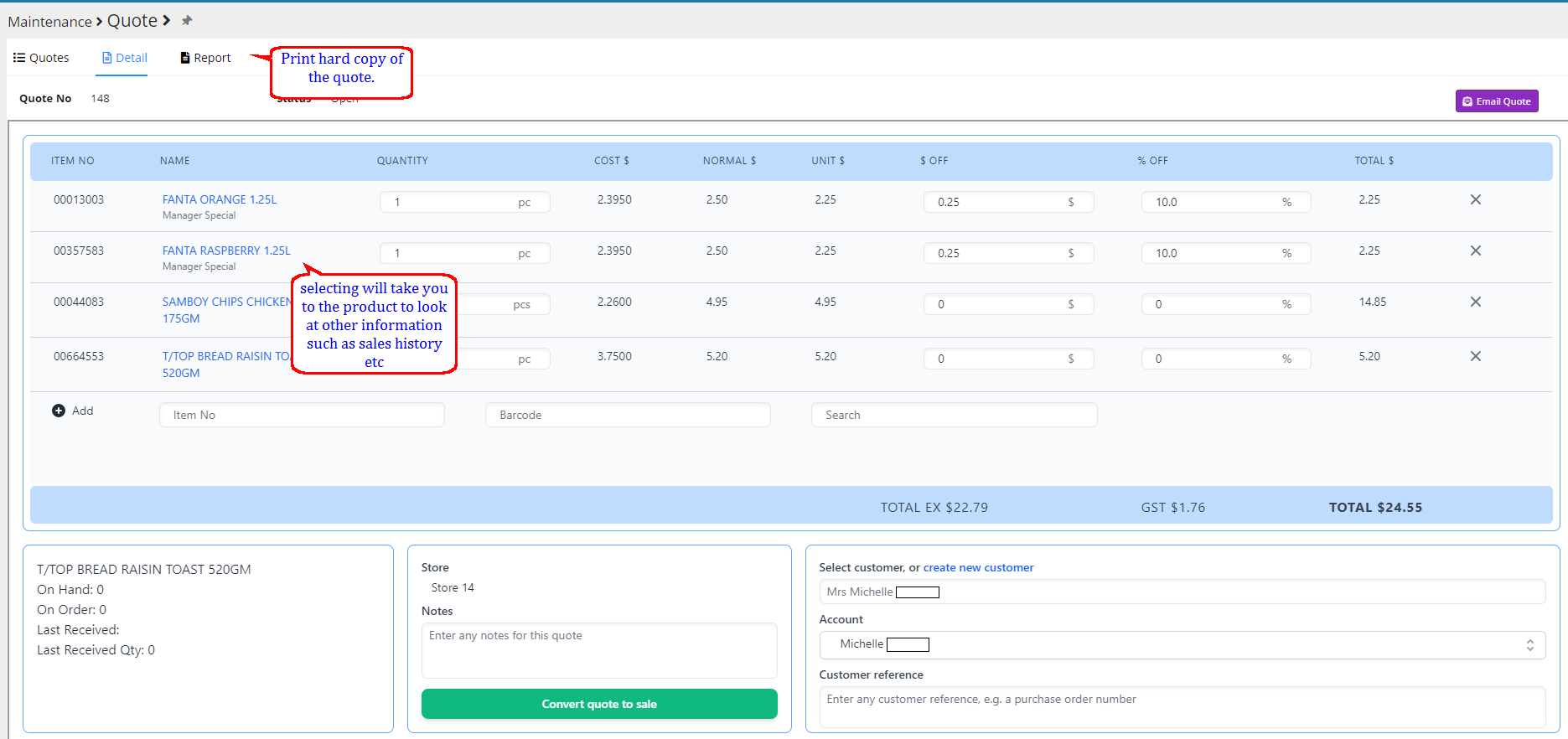Focus the Barcode input field

(x=628, y=415)
